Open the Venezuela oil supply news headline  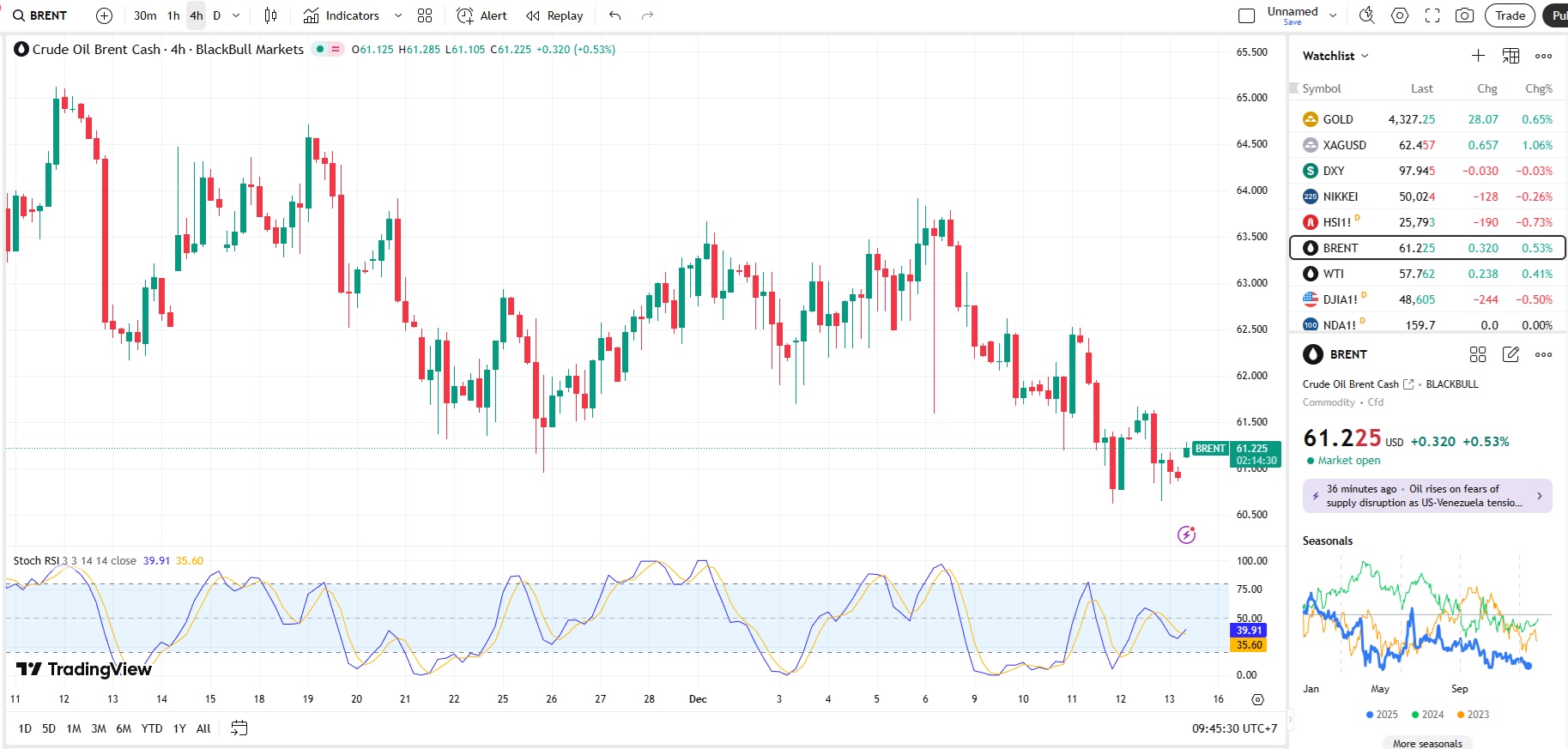point(1426,496)
